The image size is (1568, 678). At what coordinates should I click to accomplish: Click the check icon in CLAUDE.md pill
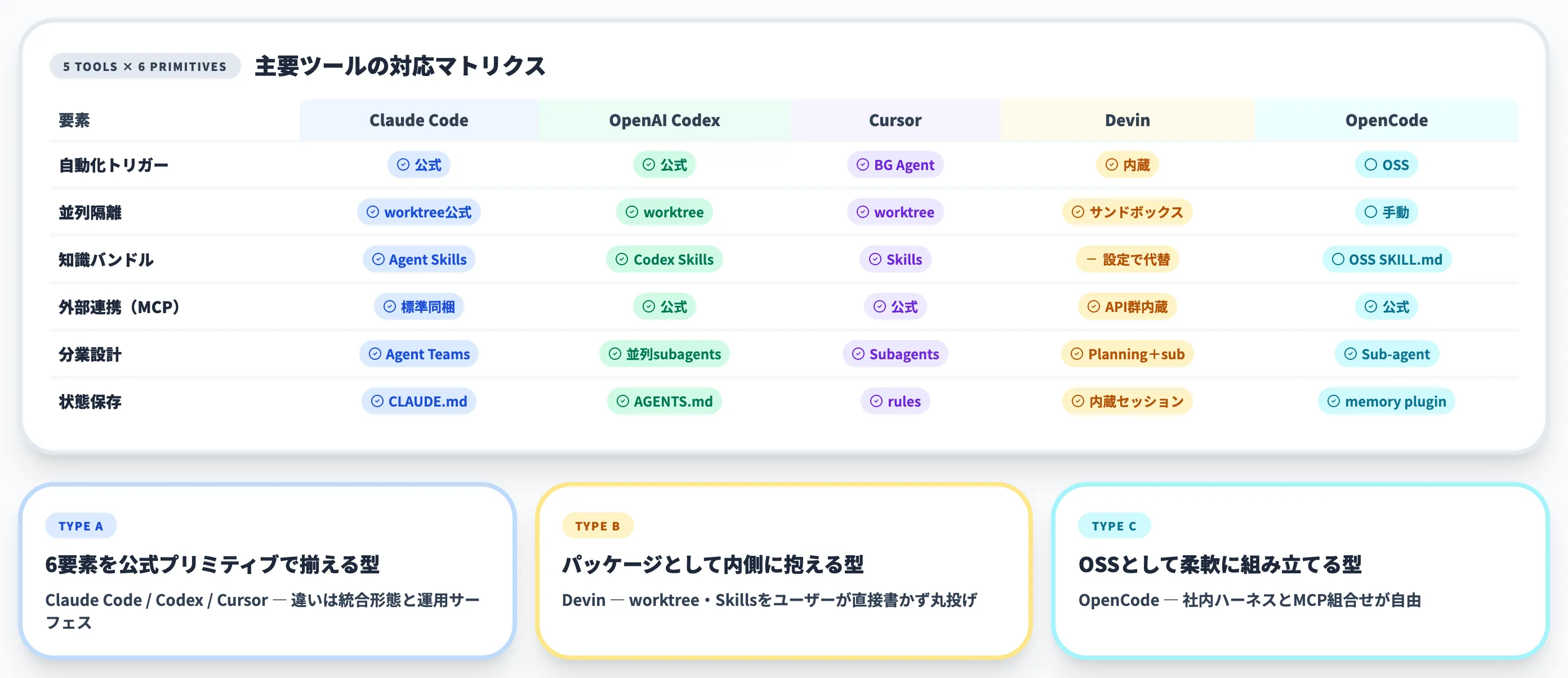[377, 401]
